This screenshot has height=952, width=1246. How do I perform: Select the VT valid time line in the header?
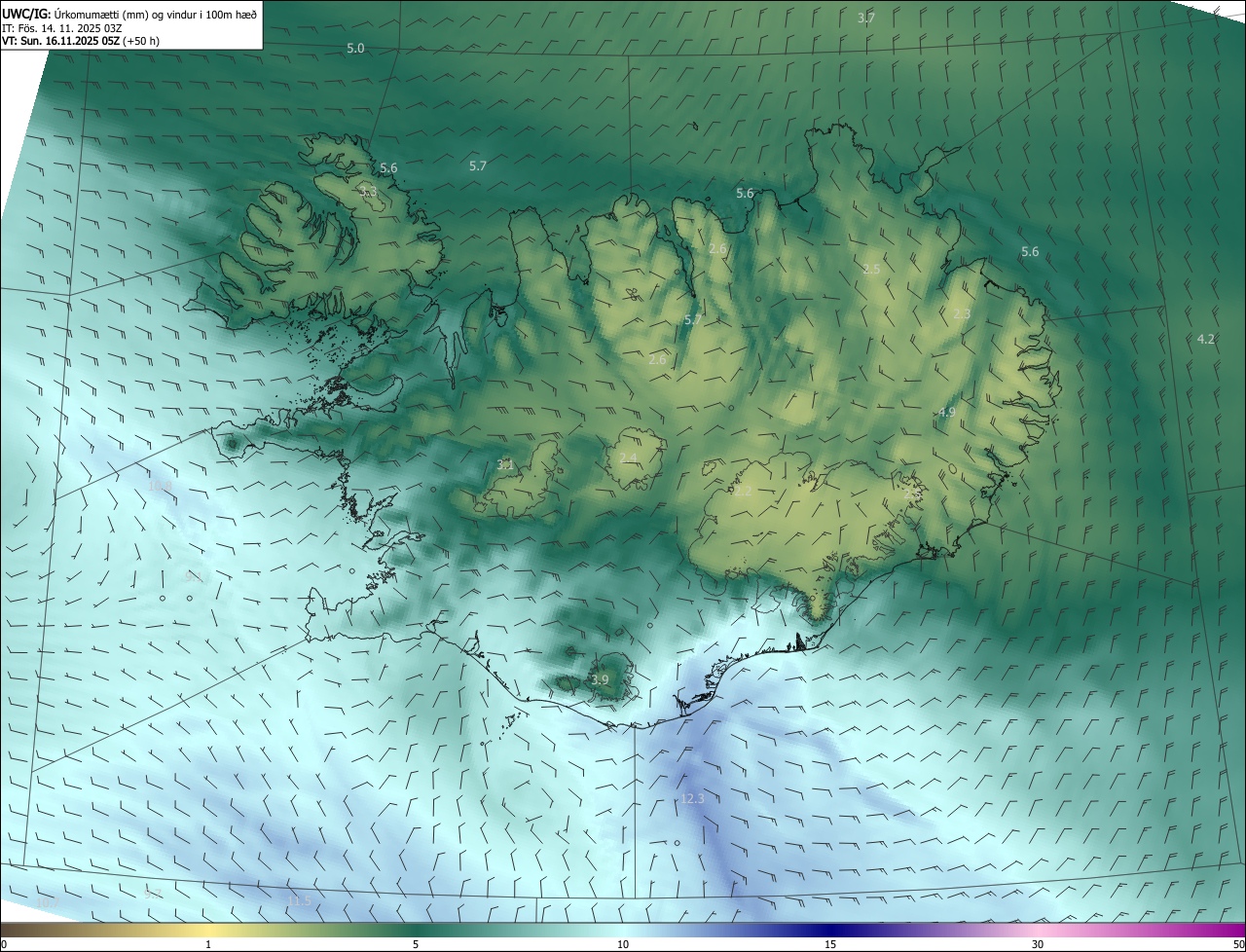click(81, 41)
